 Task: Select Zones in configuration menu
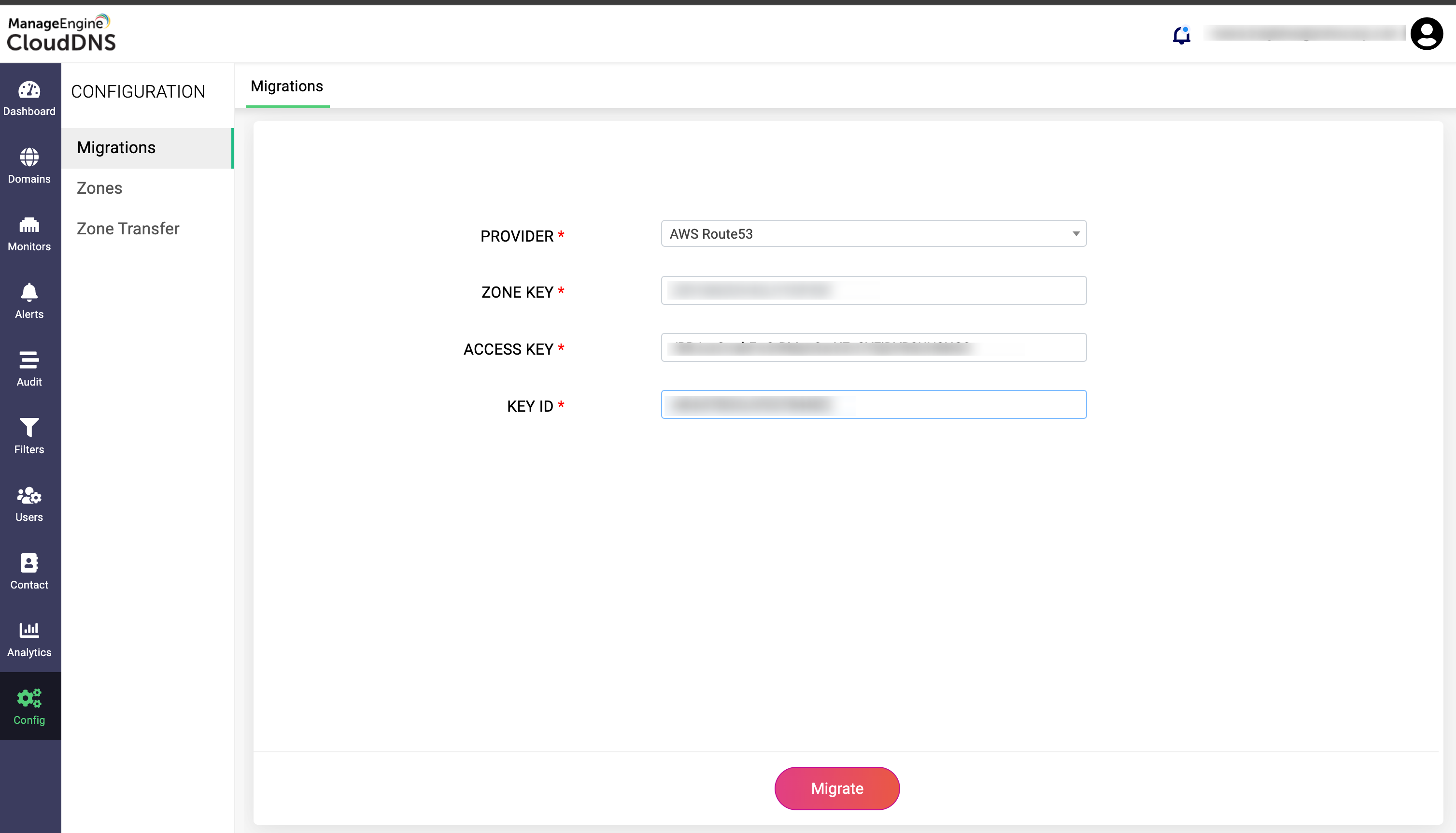[x=99, y=188]
